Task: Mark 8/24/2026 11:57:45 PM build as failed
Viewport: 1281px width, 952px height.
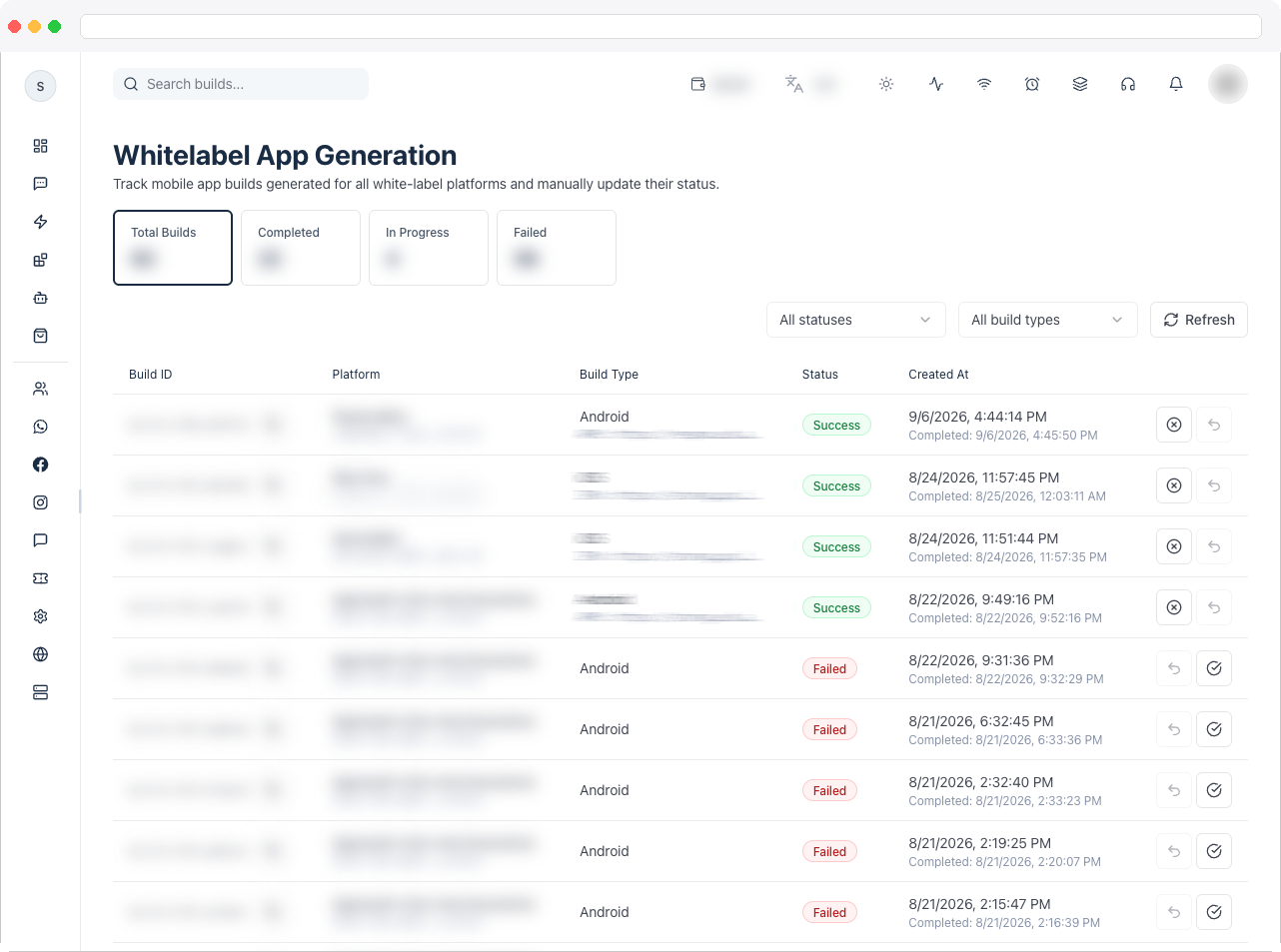Action: tap(1174, 485)
